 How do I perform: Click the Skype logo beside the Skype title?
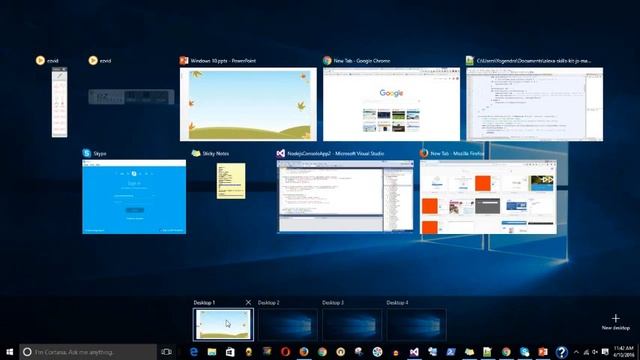tap(87, 153)
